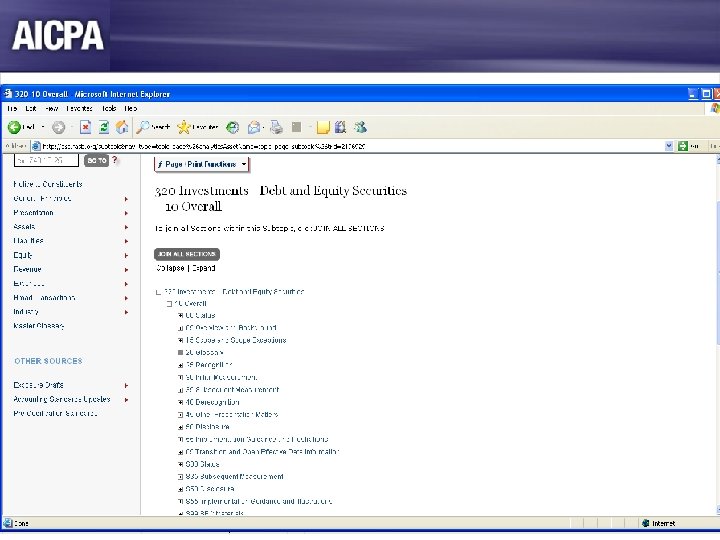
Task: Open the Help menu
Action: click(131, 108)
